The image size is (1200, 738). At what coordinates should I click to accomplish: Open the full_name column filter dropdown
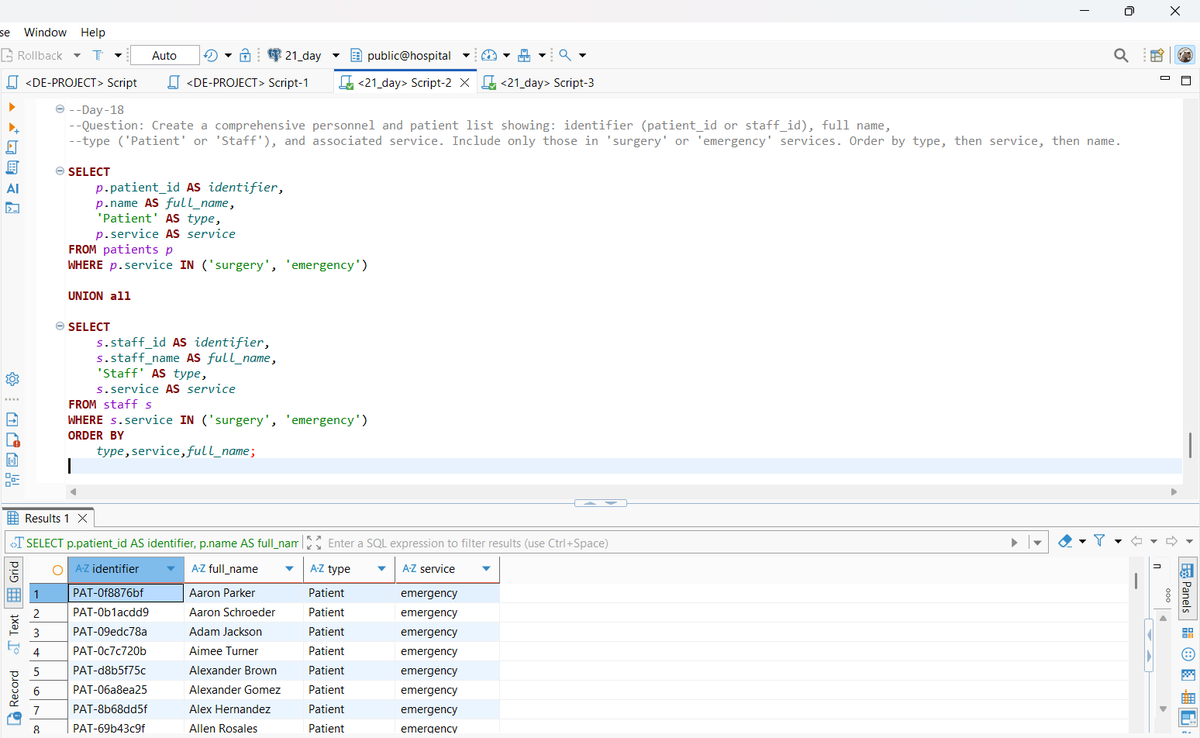(290, 569)
